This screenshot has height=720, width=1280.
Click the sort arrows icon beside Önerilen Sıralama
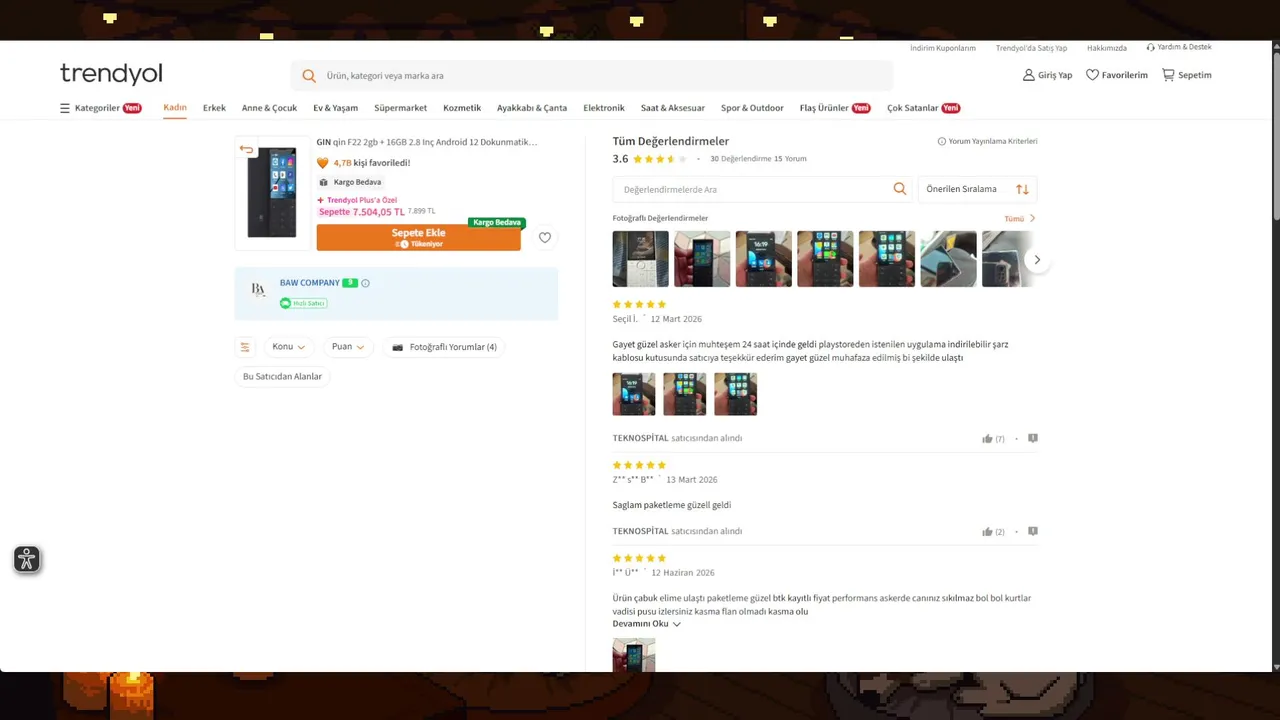click(1022, 189)
